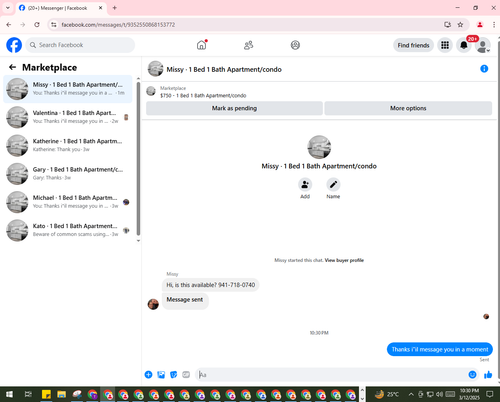Send a thumbs-up like
The image size is (500, 402).
click(488, 375)
